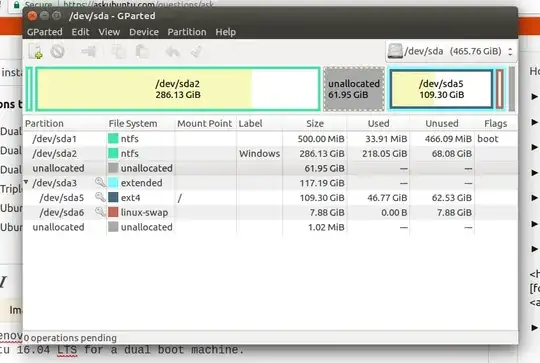Open the device selector /dev/sda (465.76 GiB)
This screenshot has width=540, height=363.
tap(450, 51)
